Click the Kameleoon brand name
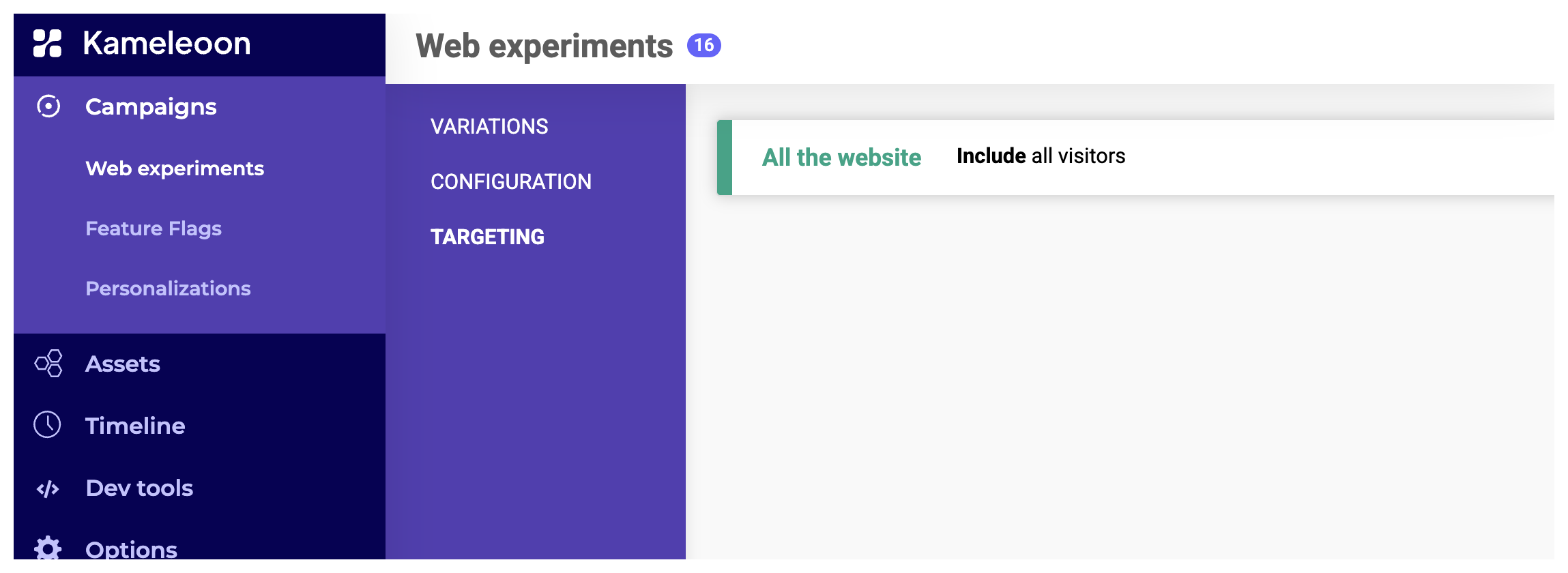The width and height of the screenshot is (1568, 573). [167, 43]
